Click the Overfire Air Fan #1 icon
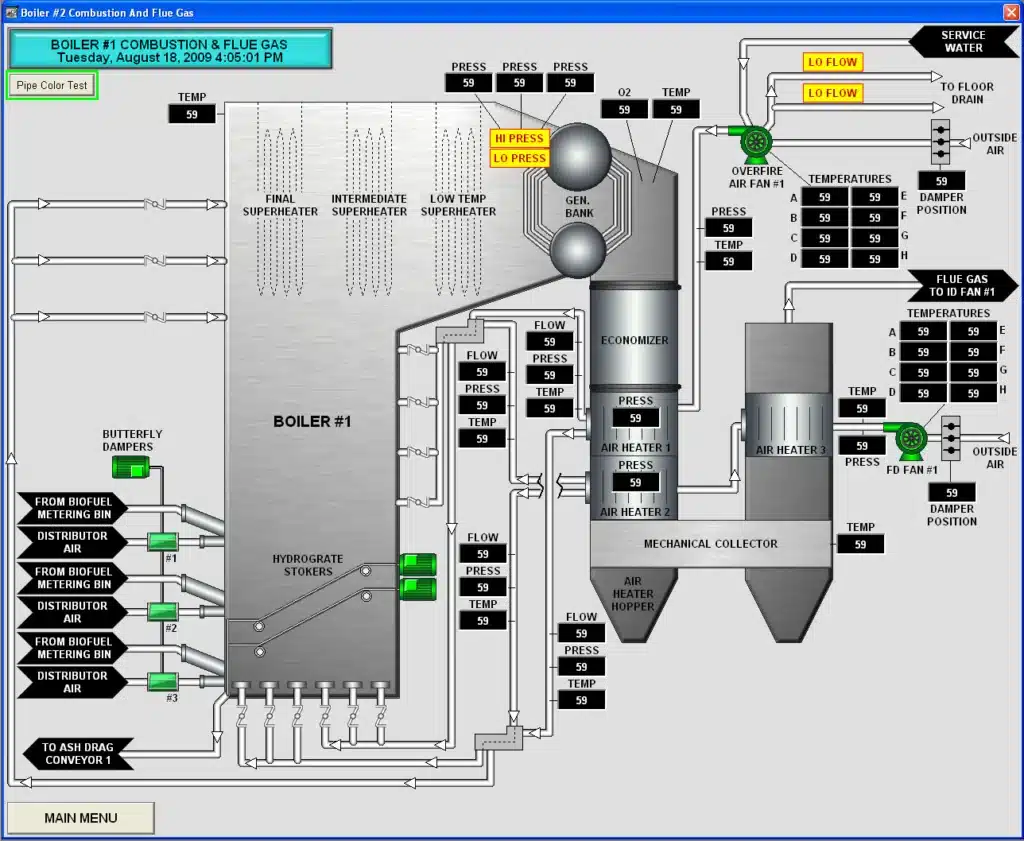 pos(755,142)
